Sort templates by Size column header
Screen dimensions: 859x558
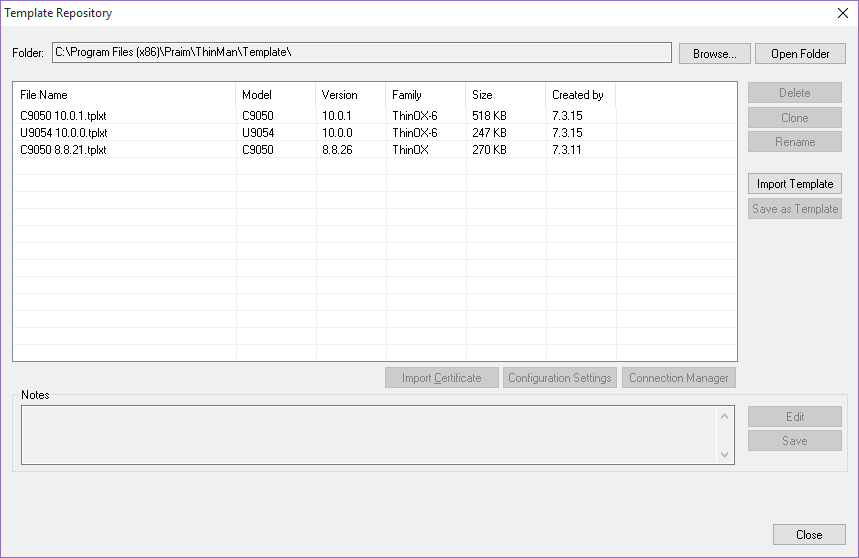coord(505,95)
